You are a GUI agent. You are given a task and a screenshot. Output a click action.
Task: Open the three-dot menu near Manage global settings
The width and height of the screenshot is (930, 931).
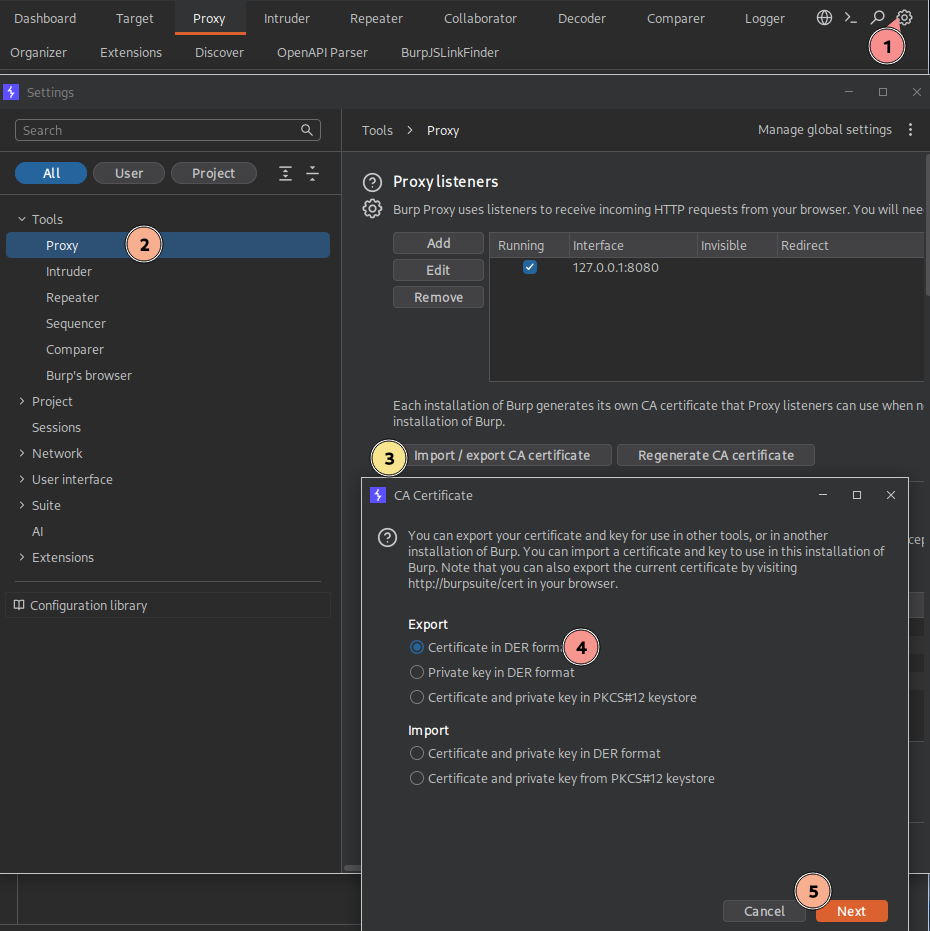tap(910, 130)
